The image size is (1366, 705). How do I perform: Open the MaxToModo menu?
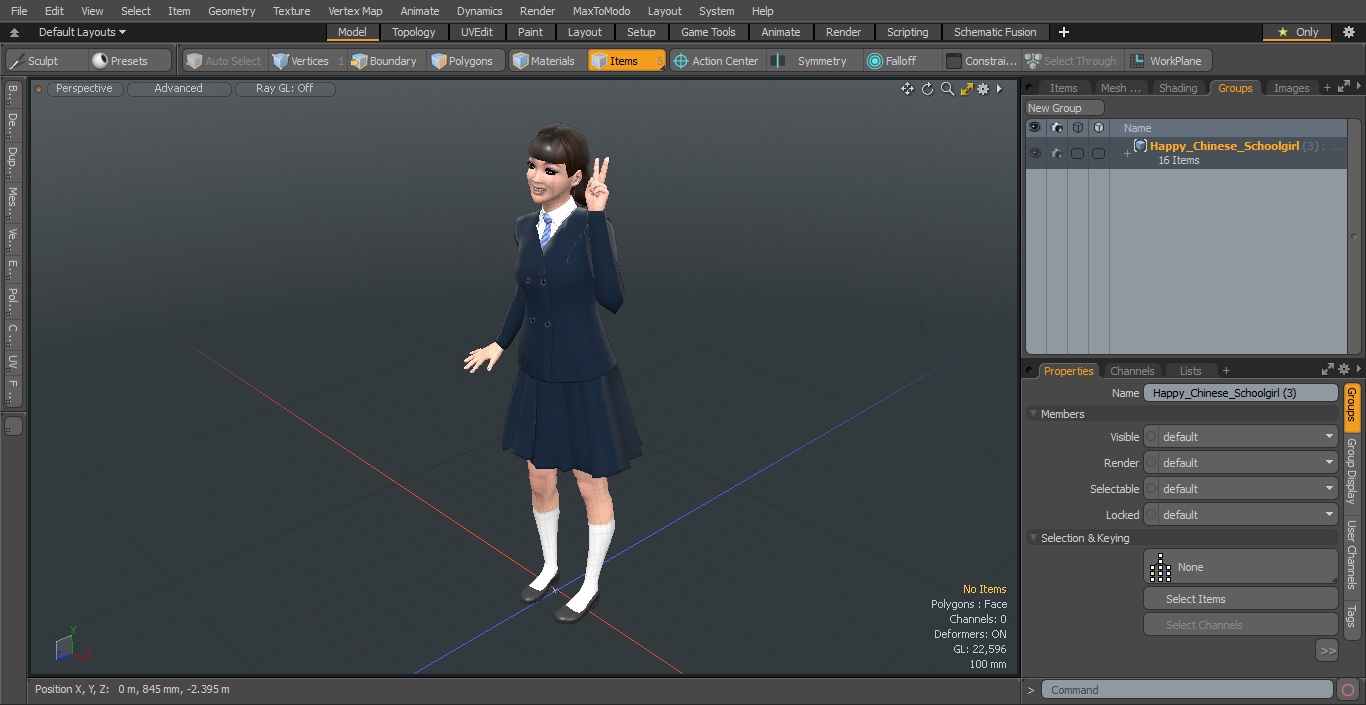601,11
